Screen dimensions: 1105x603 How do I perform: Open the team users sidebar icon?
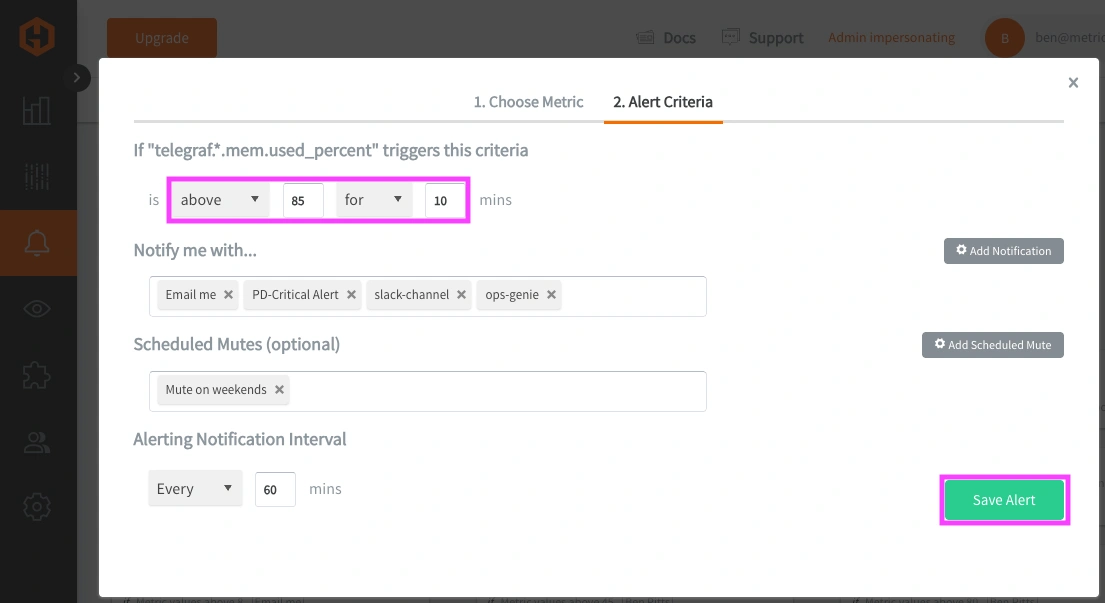(x=37, y=442)
